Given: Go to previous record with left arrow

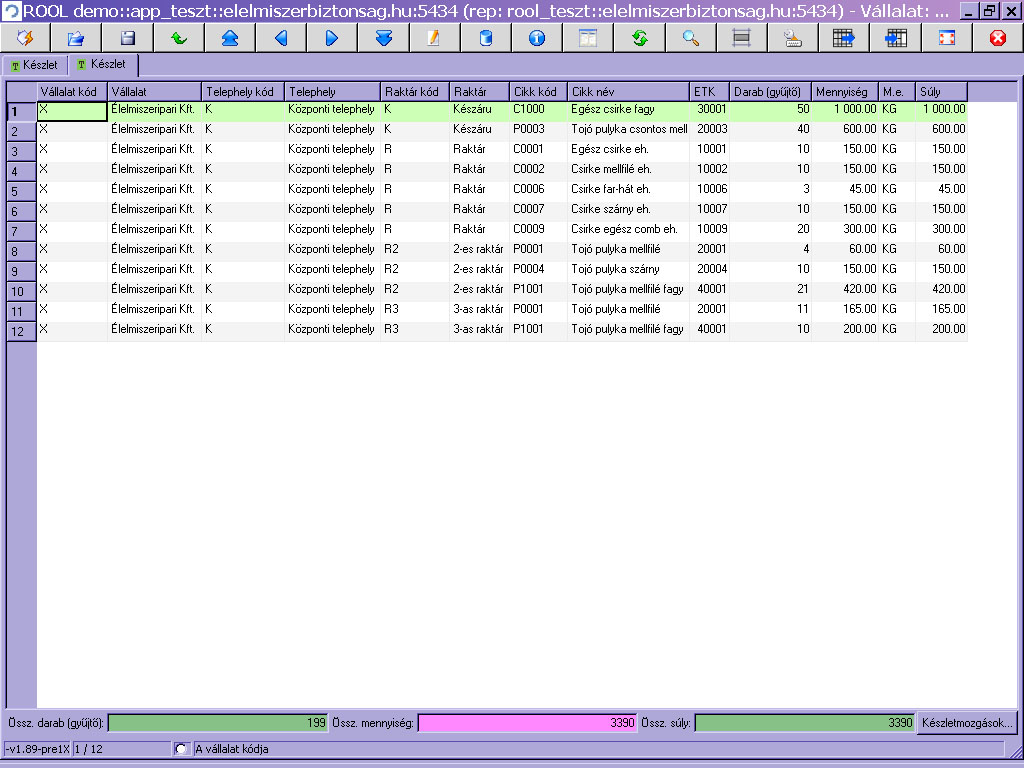Looking at the screenshot, I should (281, 38).
